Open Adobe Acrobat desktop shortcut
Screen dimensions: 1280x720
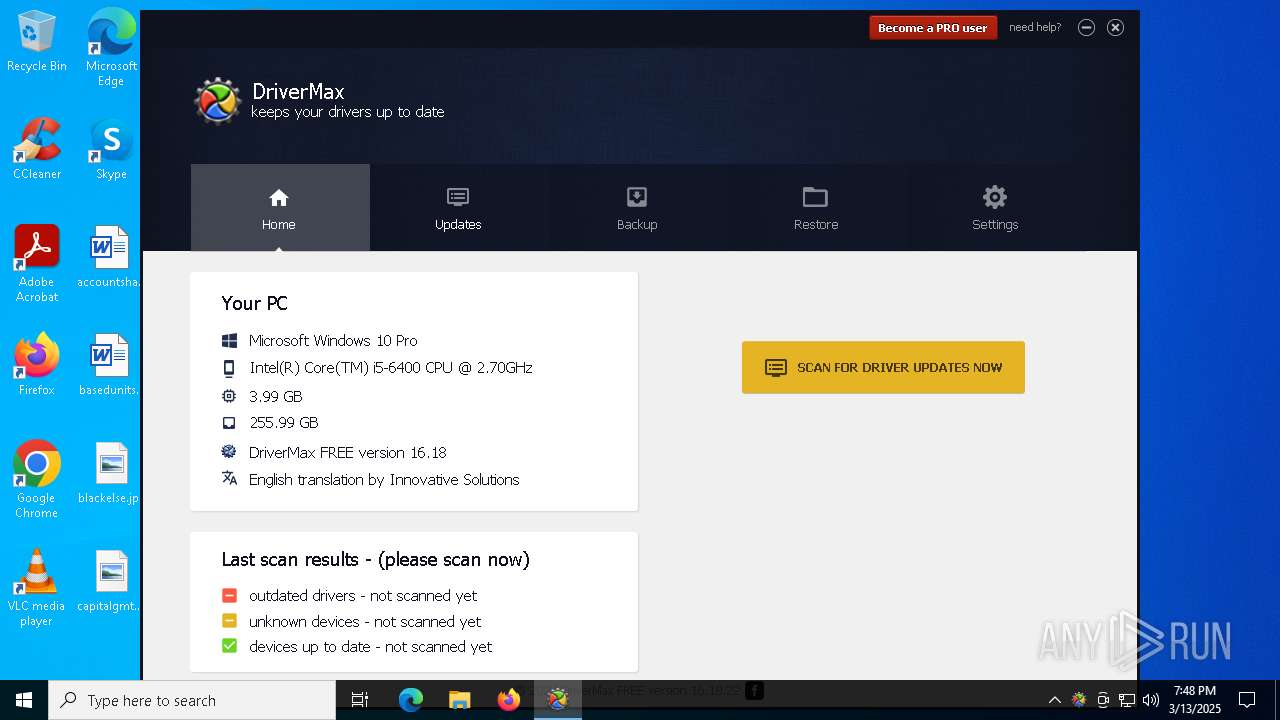coord(37,264)
